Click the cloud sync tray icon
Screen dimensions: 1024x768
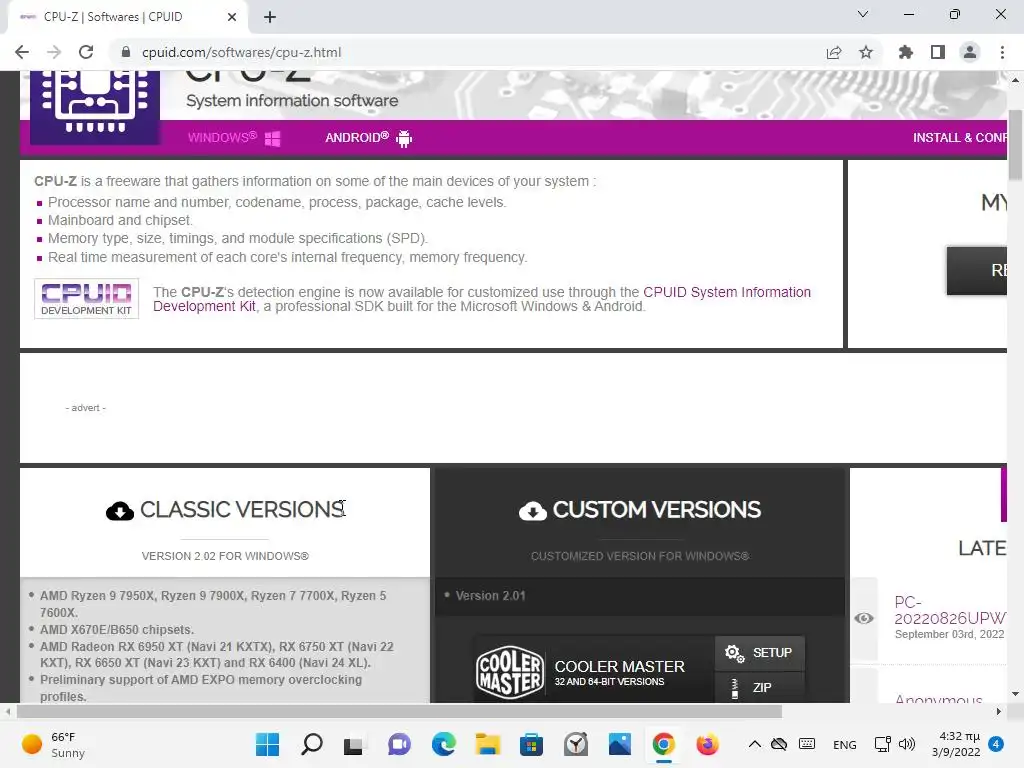(779, 744)
